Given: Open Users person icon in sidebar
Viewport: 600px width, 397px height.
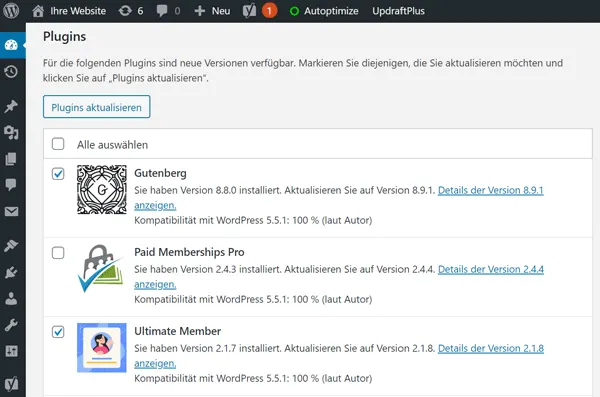Looking at the screenshot, I should coord(11,299).
